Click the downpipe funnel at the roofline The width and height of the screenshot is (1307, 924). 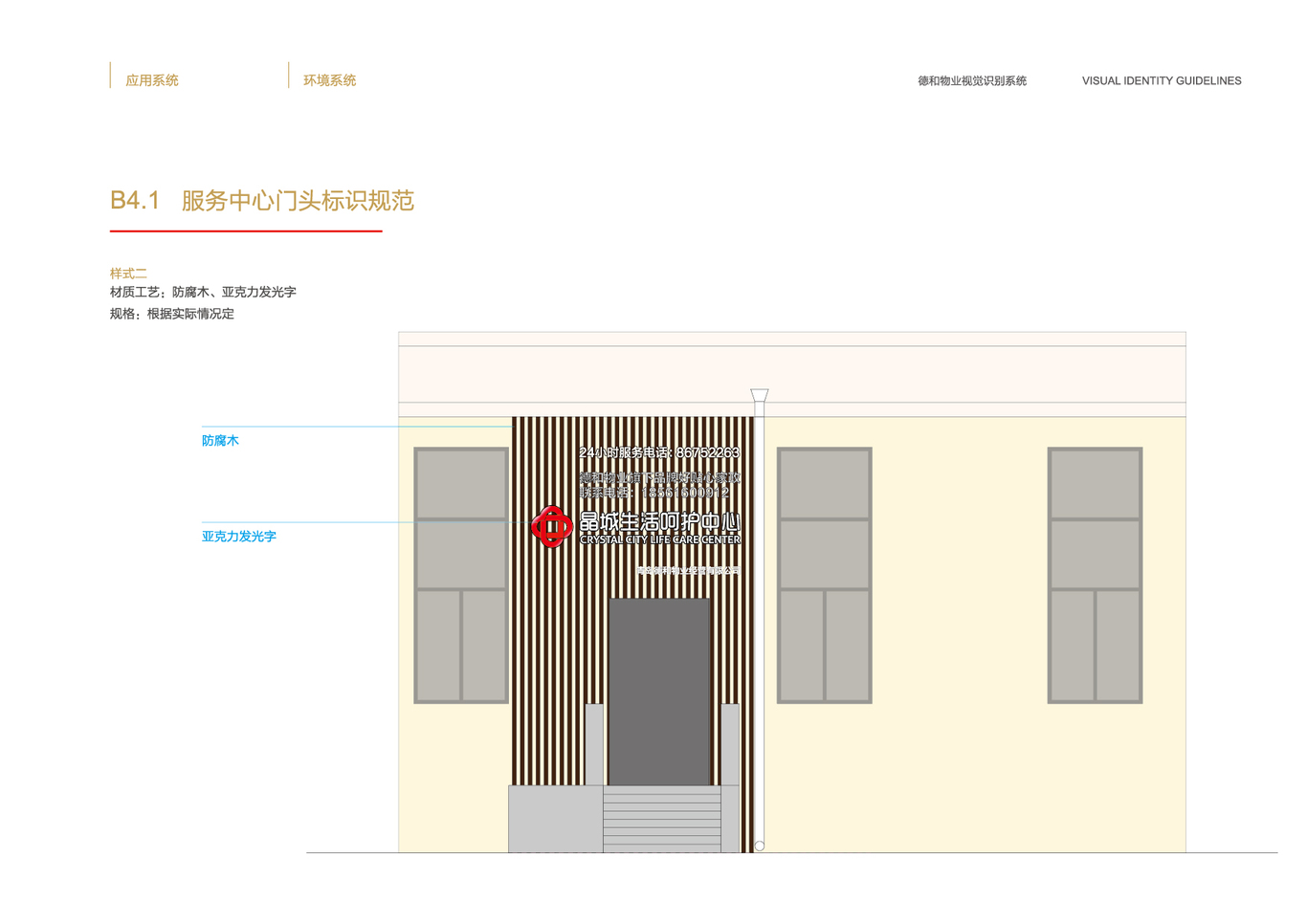coord(760,396)
